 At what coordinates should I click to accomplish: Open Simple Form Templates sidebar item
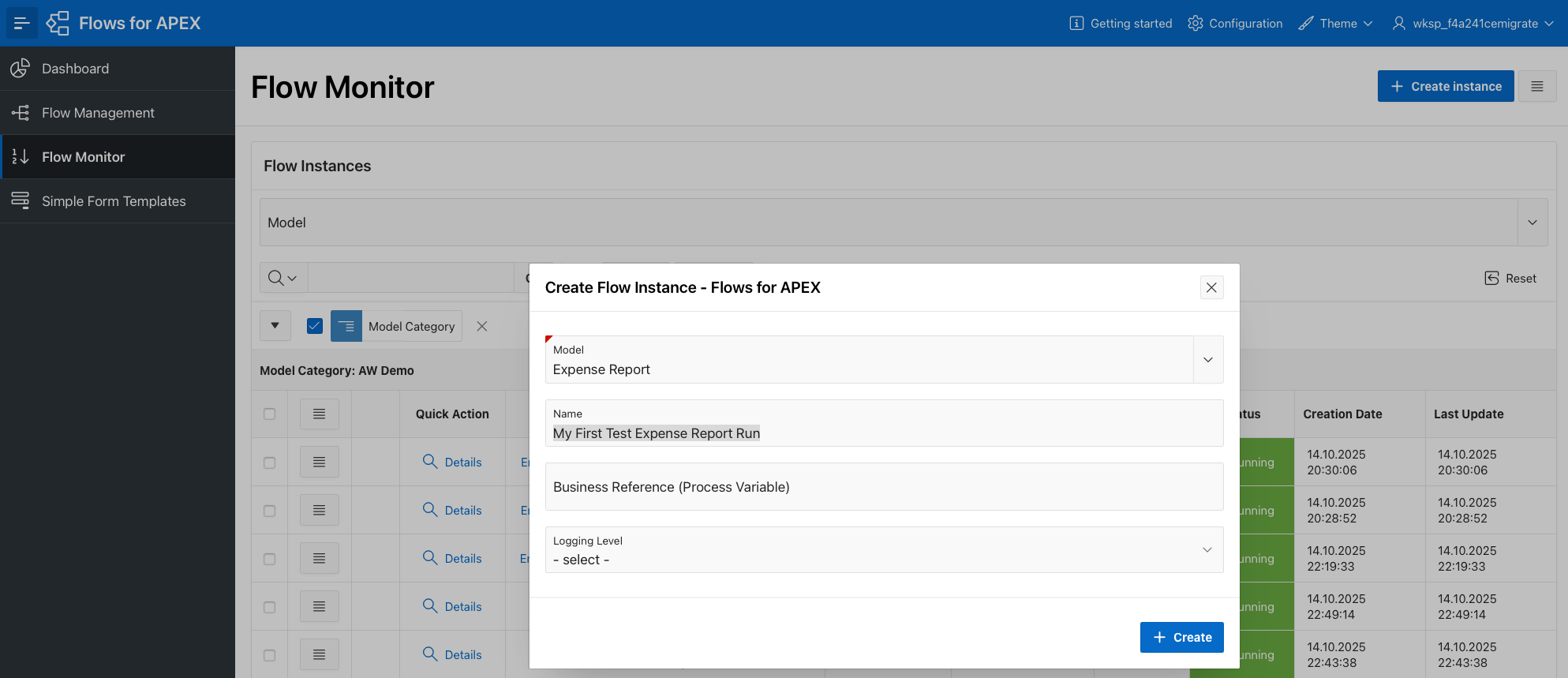pyautogui.click(x=118, y=201)
